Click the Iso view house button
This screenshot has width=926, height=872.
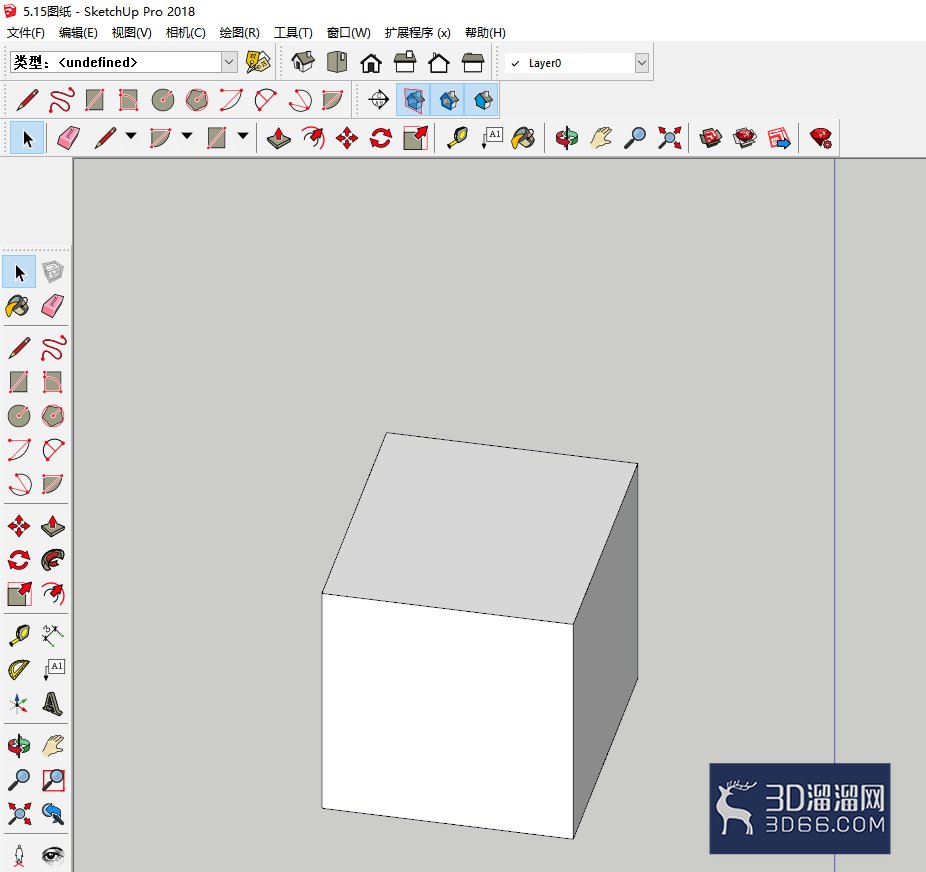(x=303, y=62)
